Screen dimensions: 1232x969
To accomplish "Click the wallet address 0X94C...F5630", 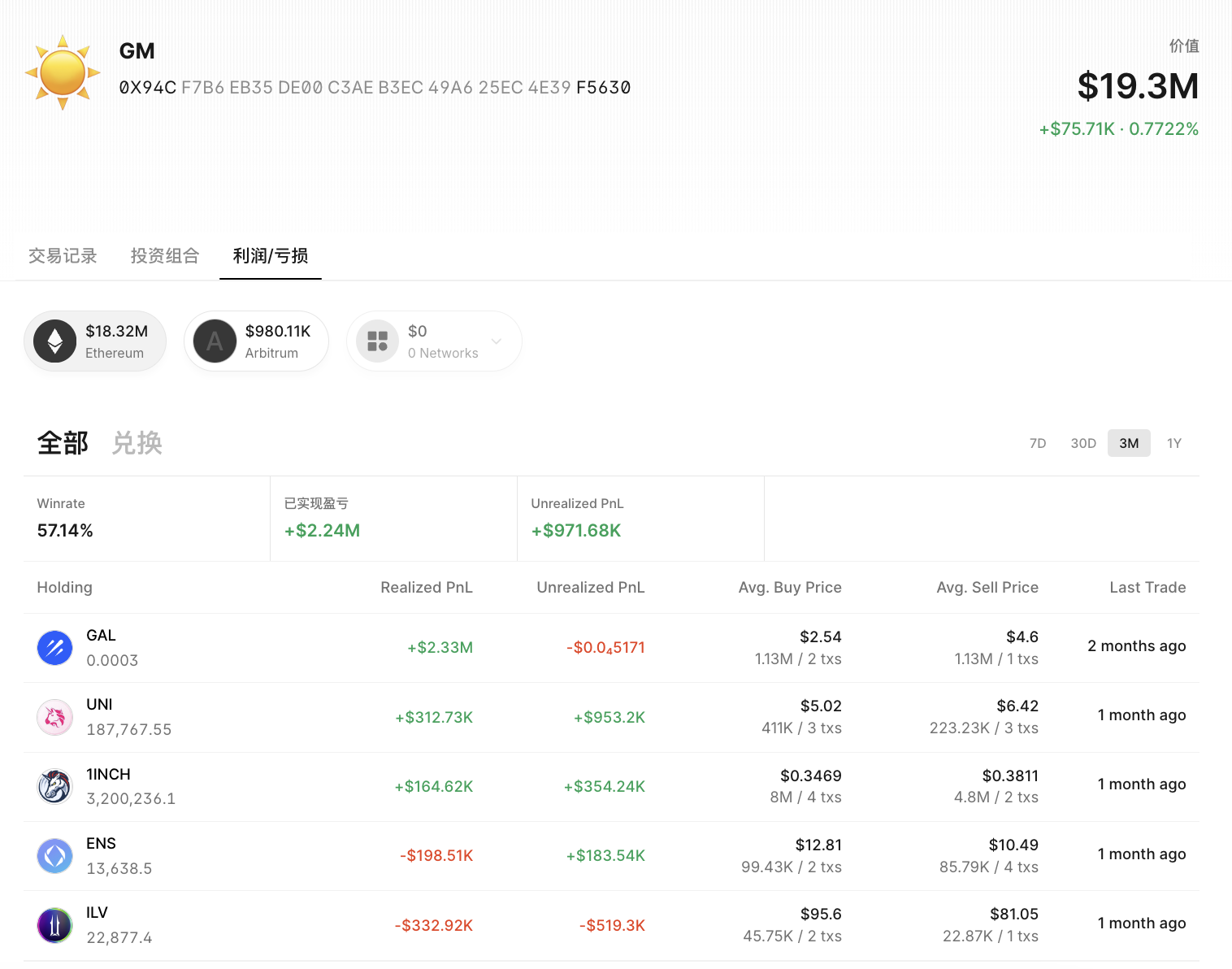I will [375, 88].
